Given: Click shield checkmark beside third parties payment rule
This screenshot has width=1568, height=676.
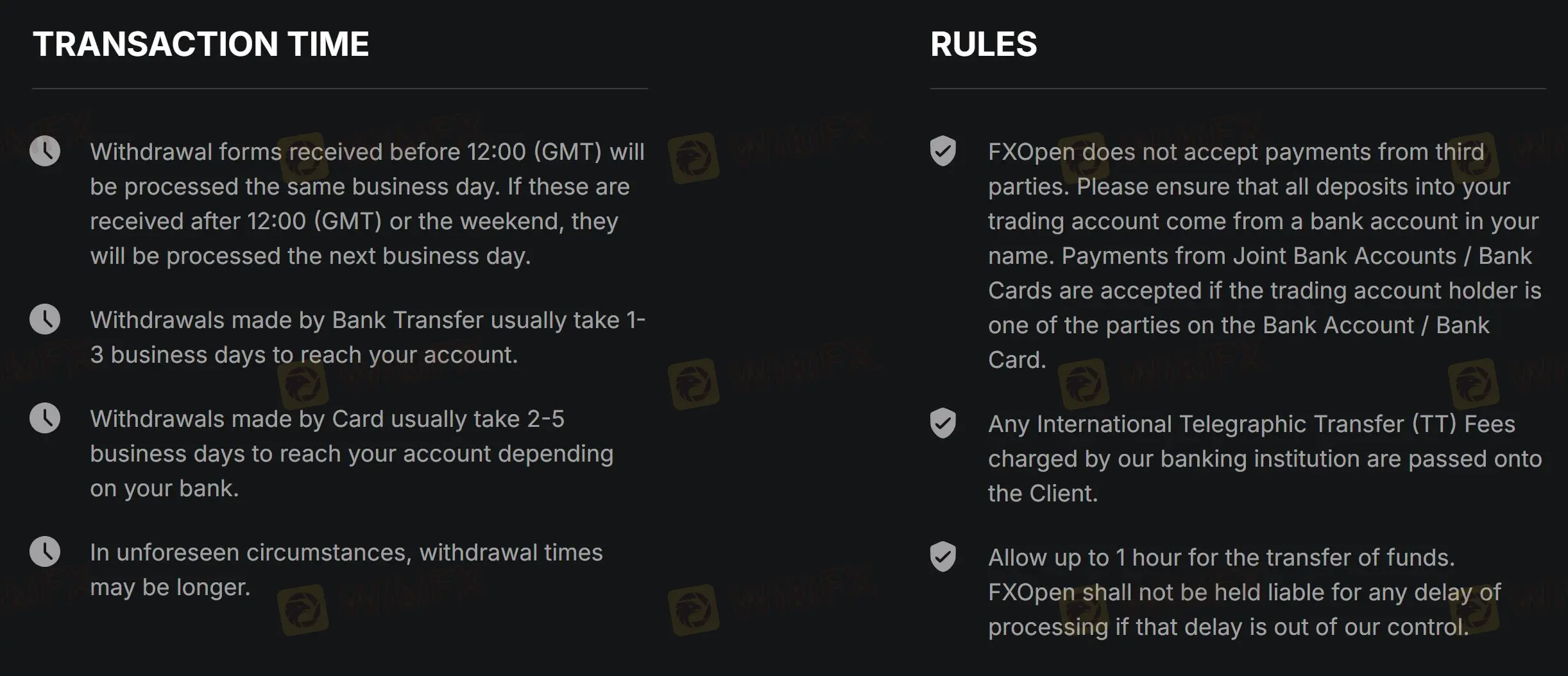Looking at the screenshot, I should click(943, 151).
